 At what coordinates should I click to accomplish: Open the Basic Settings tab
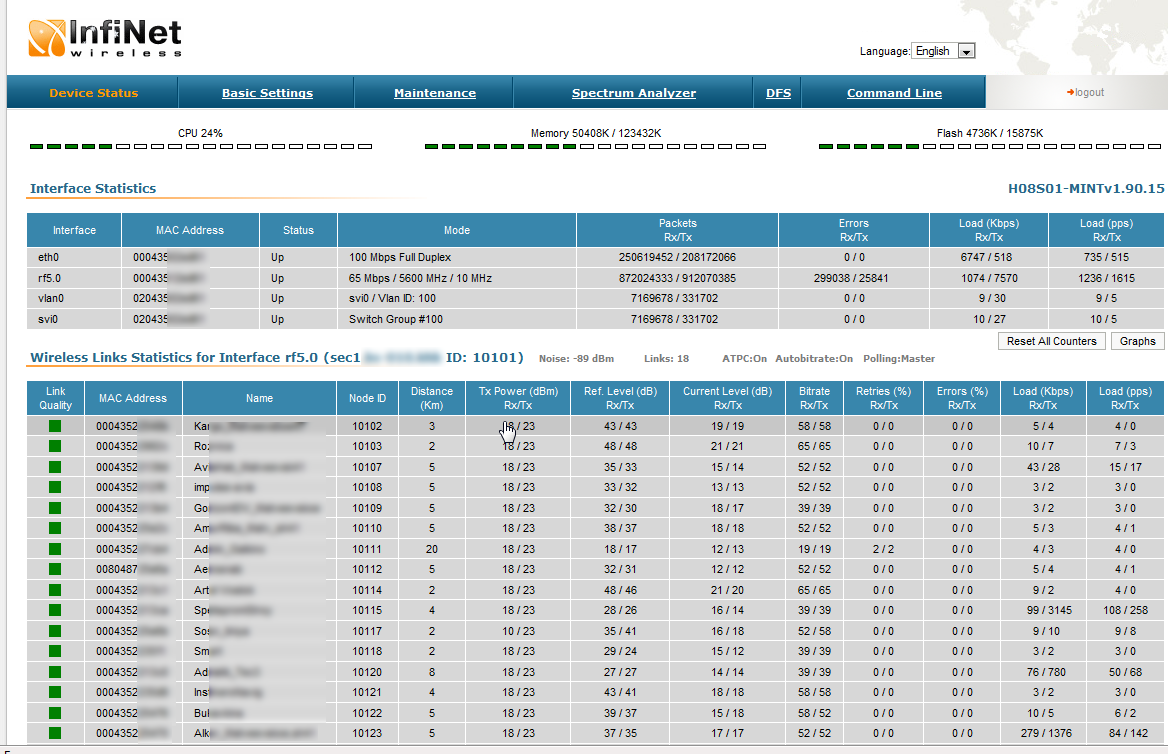pyautogui.click(x=267, y=93)
